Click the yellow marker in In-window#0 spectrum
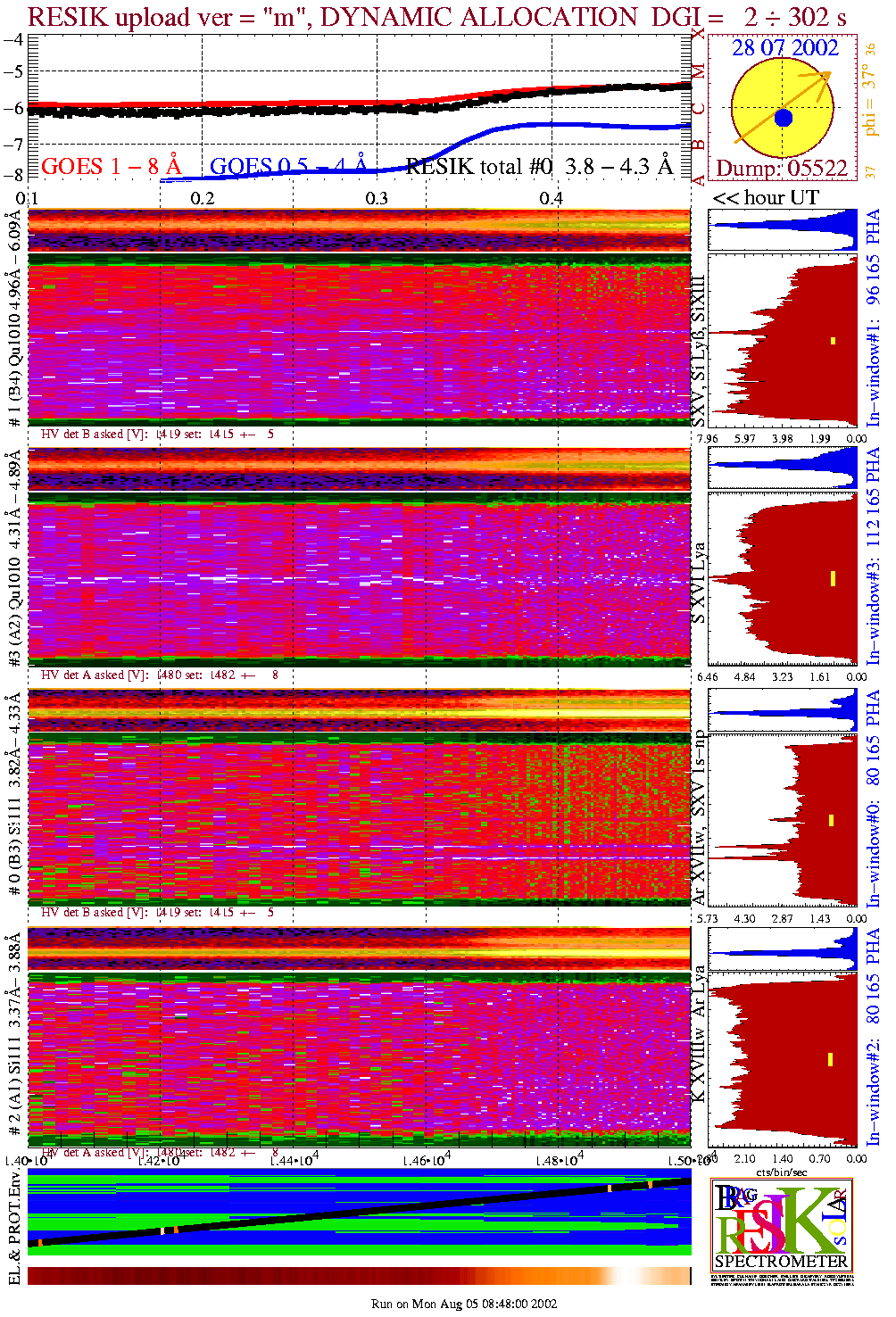 coord(832,820)
